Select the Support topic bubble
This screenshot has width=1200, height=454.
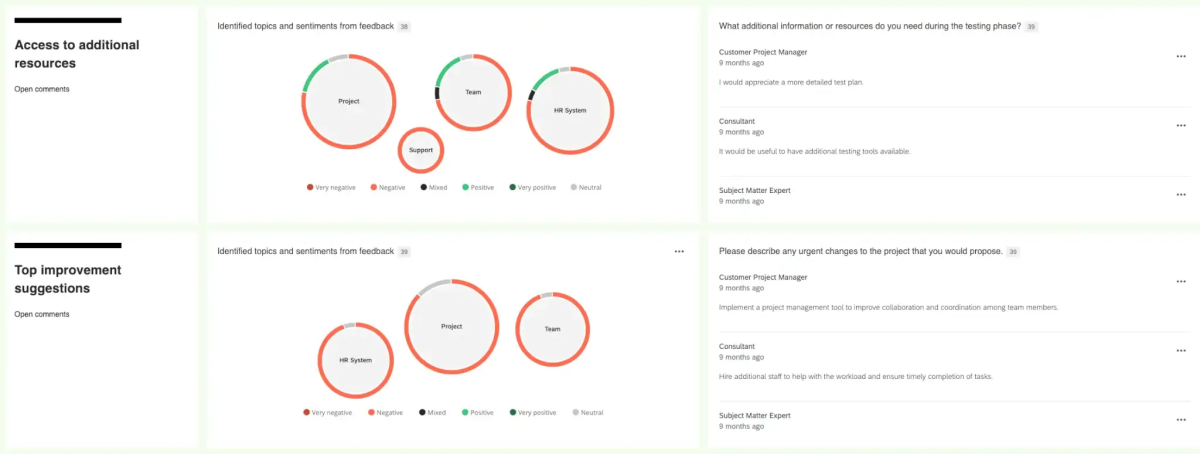click(421, 150)
